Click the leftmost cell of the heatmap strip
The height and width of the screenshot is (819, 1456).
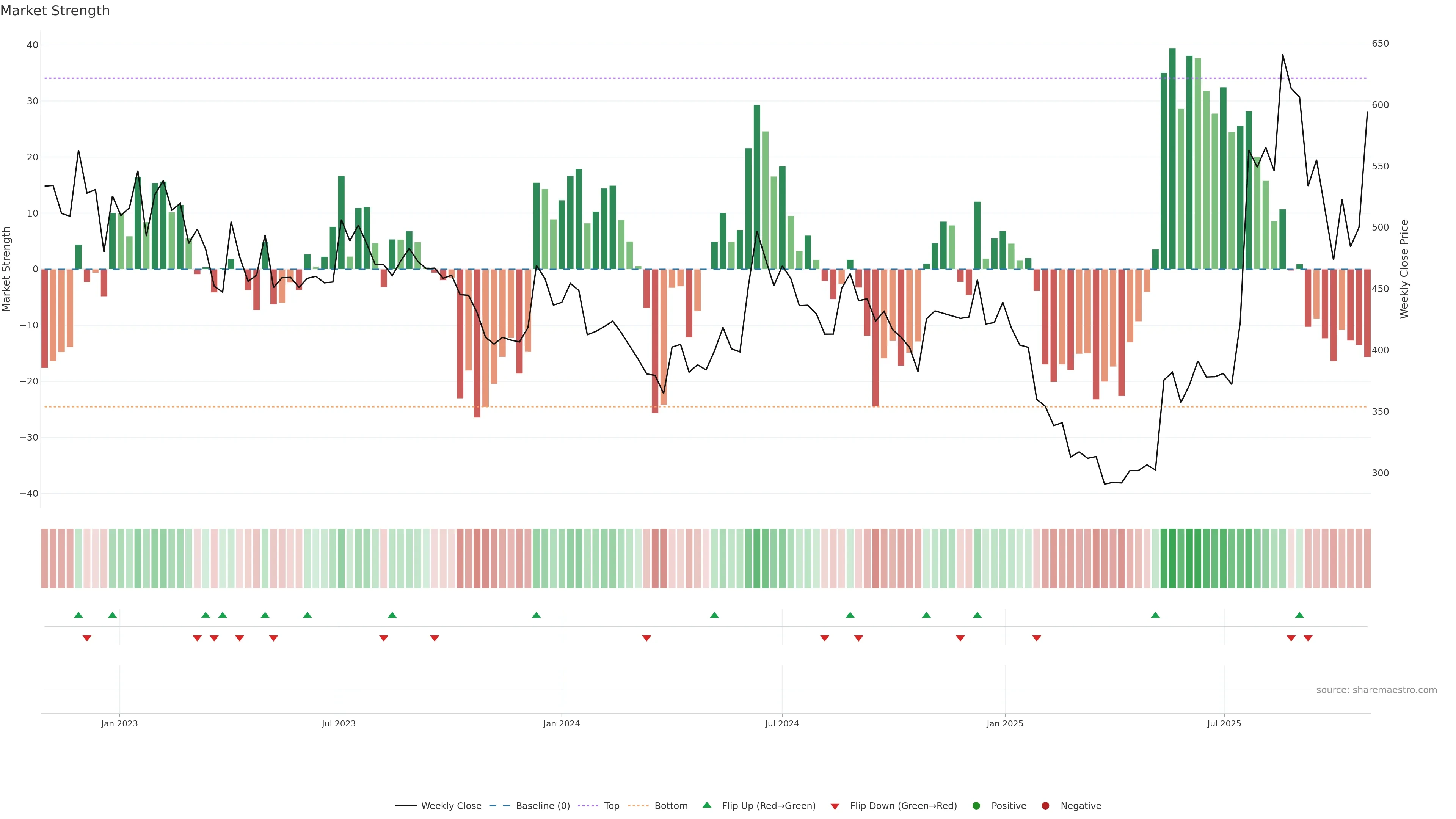click(x=44, y=558)
